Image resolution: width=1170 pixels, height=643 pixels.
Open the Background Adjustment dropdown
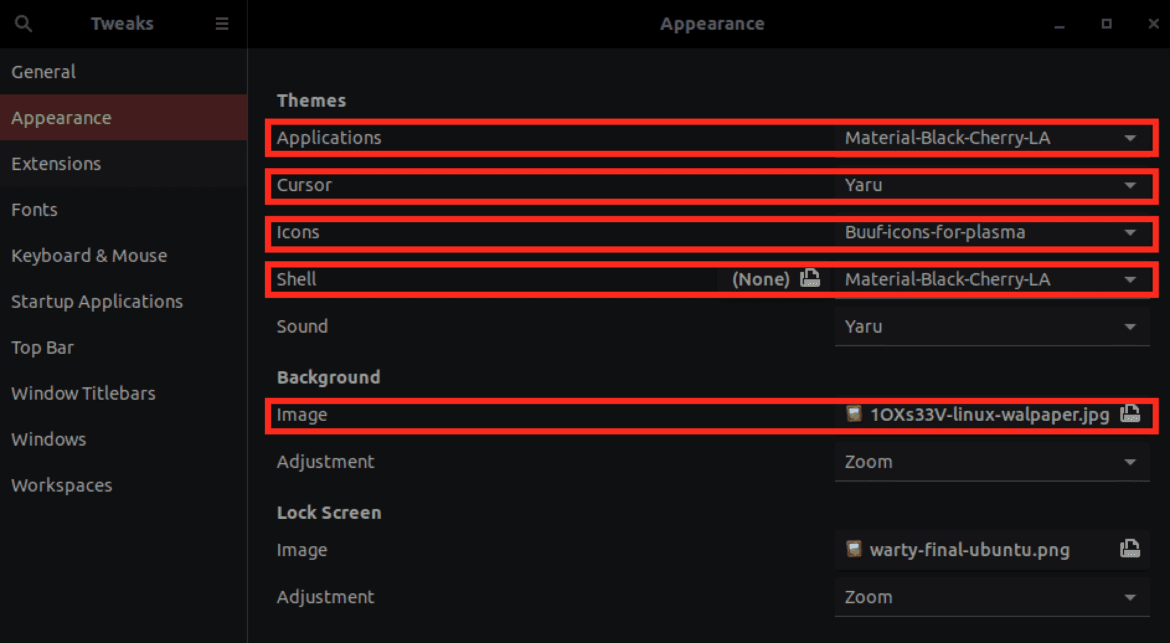point(992,461)
